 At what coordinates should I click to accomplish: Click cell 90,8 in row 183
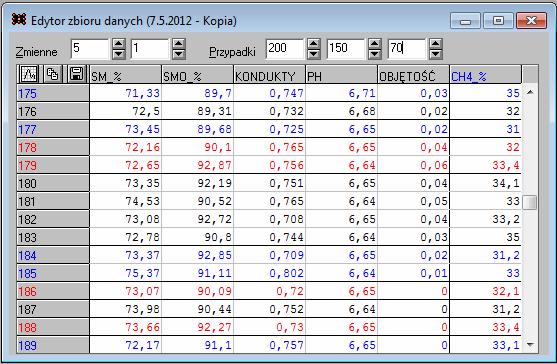coord(198,237)
